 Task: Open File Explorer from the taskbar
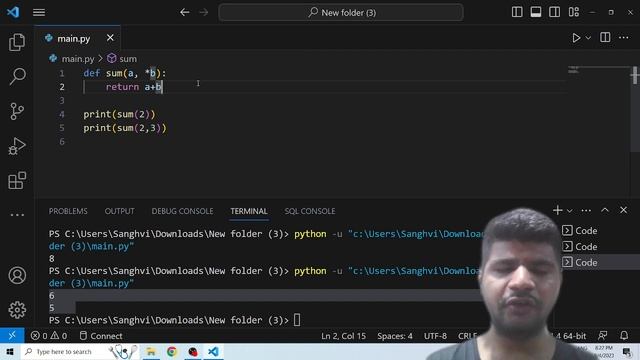tap(151, 351)
